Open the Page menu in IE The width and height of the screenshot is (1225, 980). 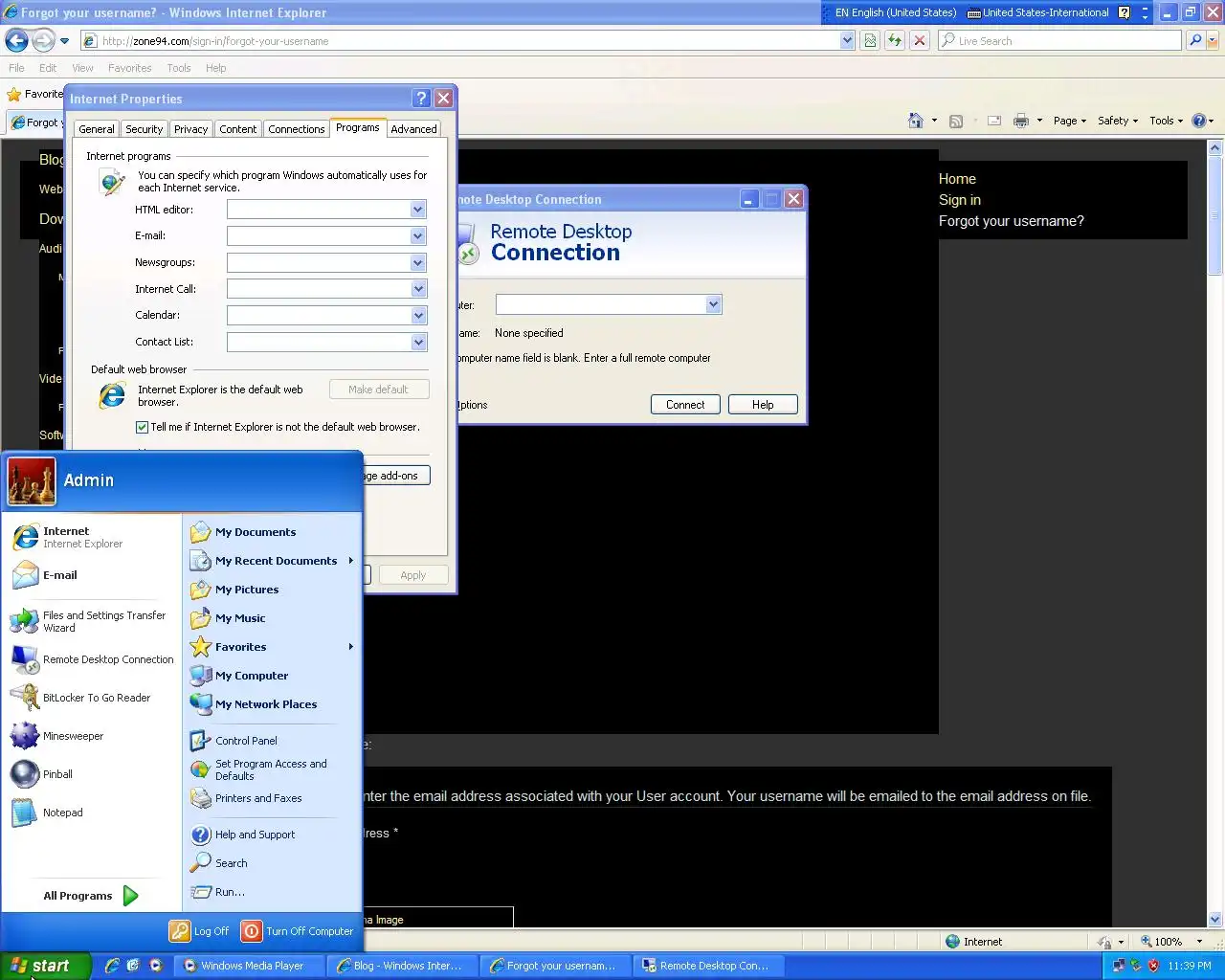[1070, 121]
